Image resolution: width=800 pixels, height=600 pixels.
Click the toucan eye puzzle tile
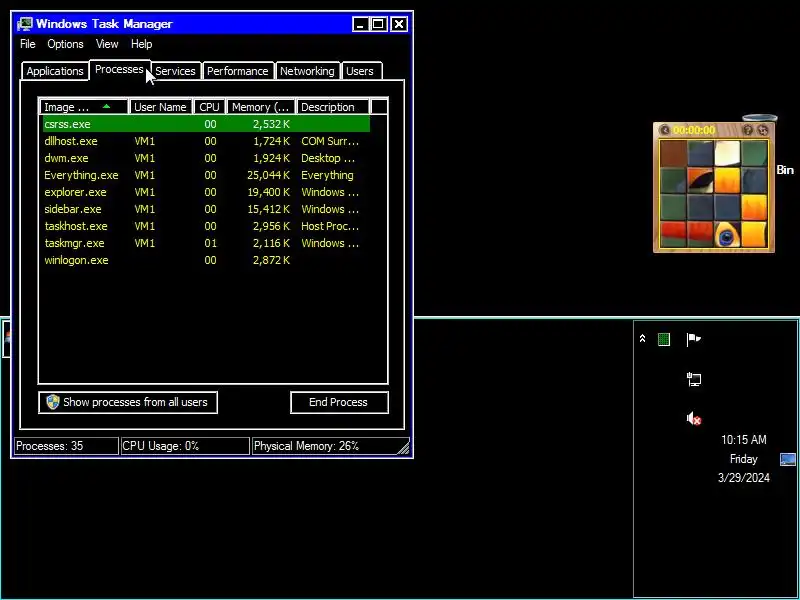pyautogui.click(x=727, y=235)
